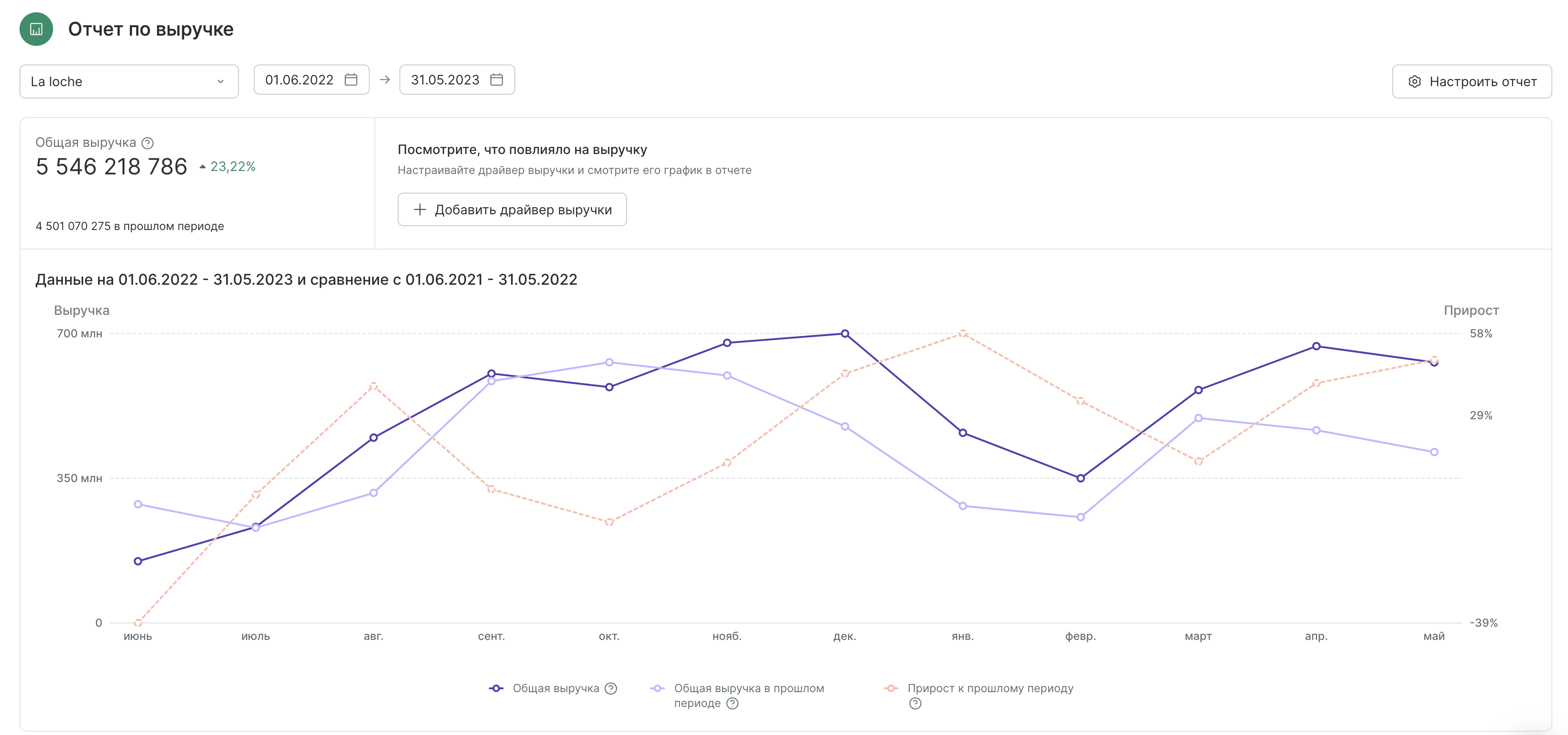The width and height of the screenshot is (1568, 735).
Task: Click plus icon in Добавить драйвер выручки
Action: pyautogui.click(x=419, y=209)
